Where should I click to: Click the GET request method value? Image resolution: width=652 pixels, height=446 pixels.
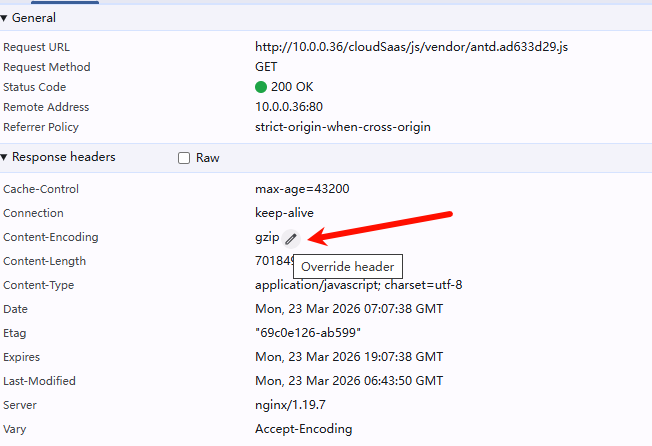pos(266,67)
